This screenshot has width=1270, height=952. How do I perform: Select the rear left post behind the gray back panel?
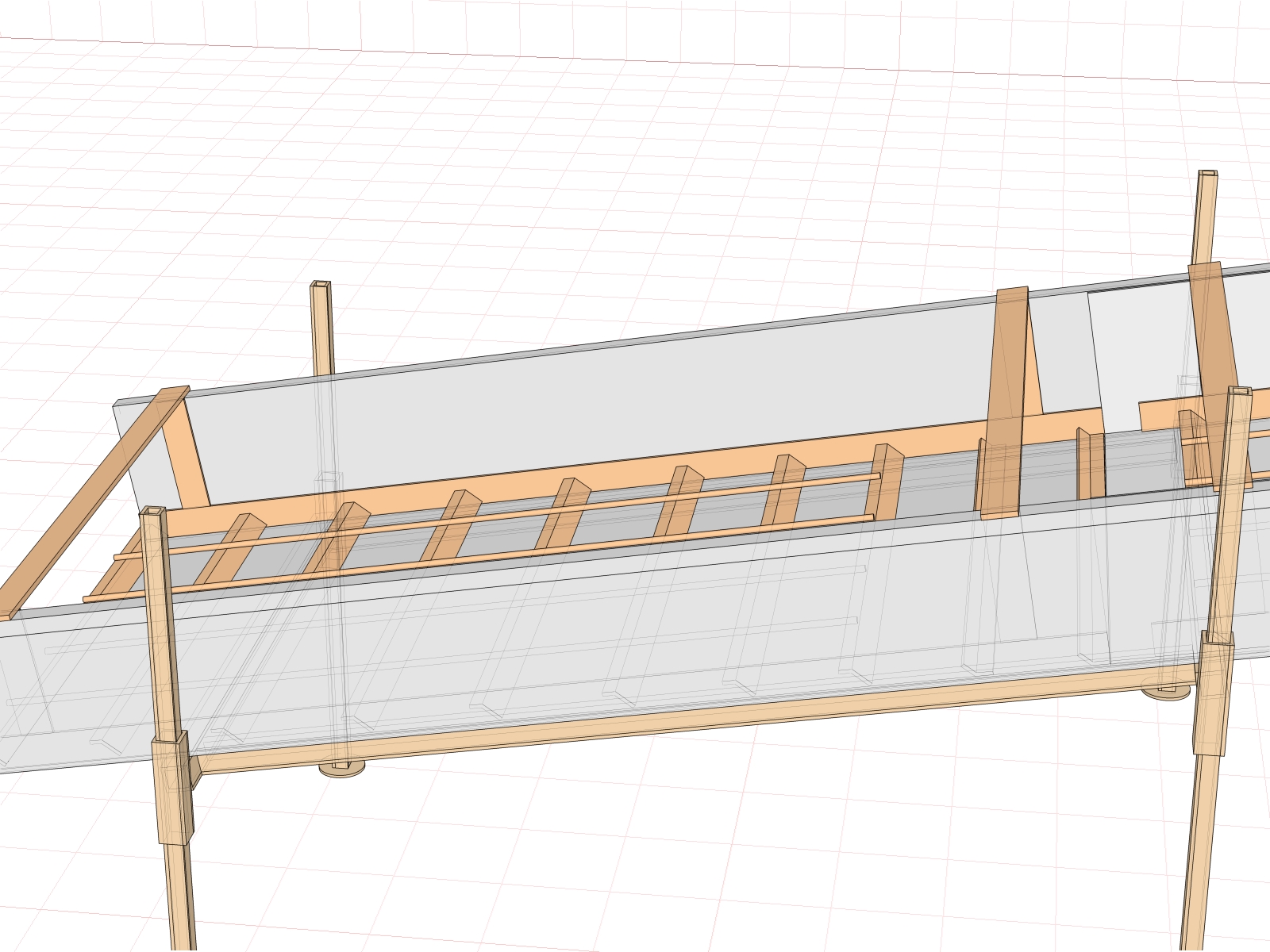pos(321,328)
